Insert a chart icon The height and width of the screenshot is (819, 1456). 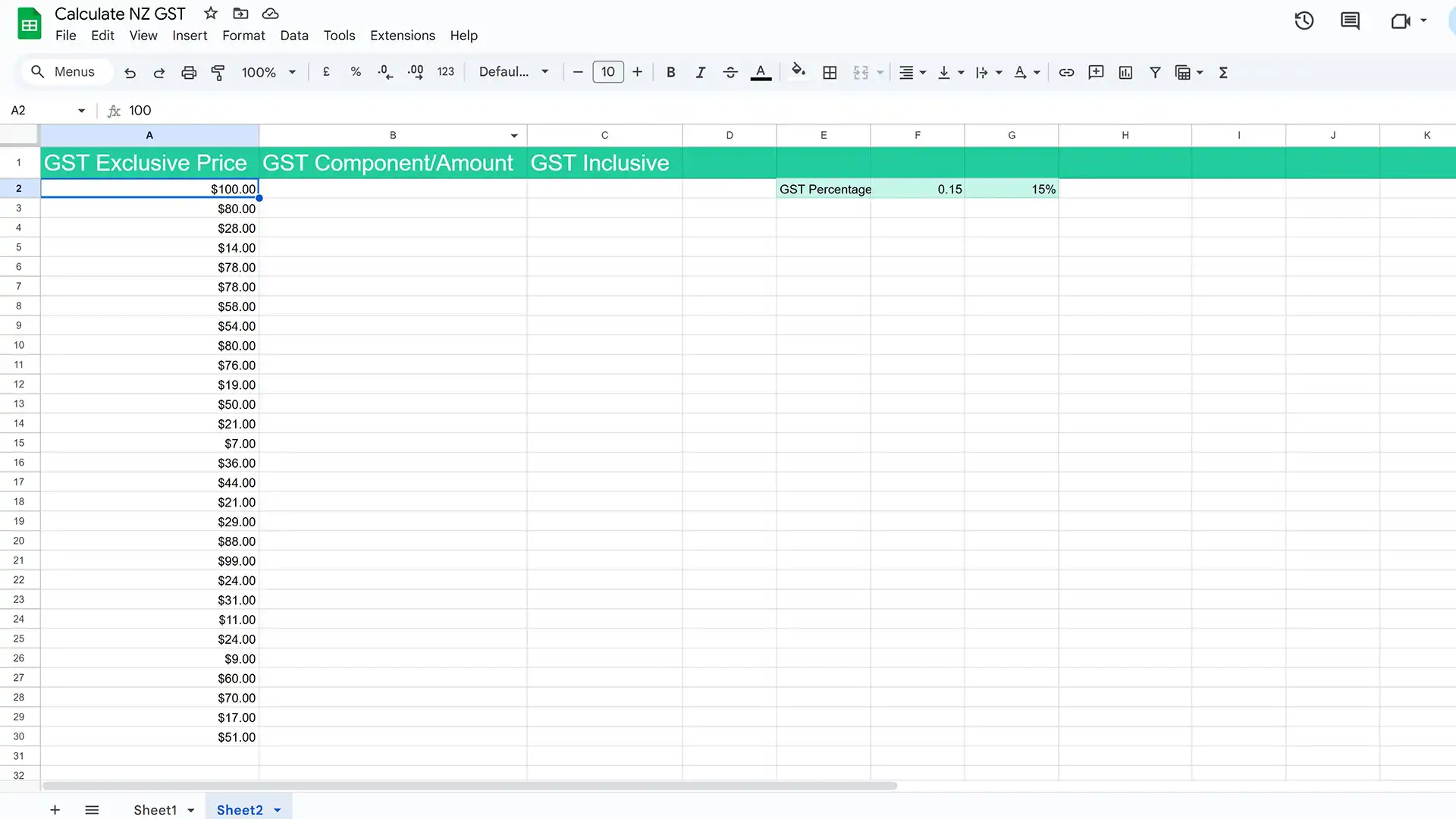coord(1125,73)
